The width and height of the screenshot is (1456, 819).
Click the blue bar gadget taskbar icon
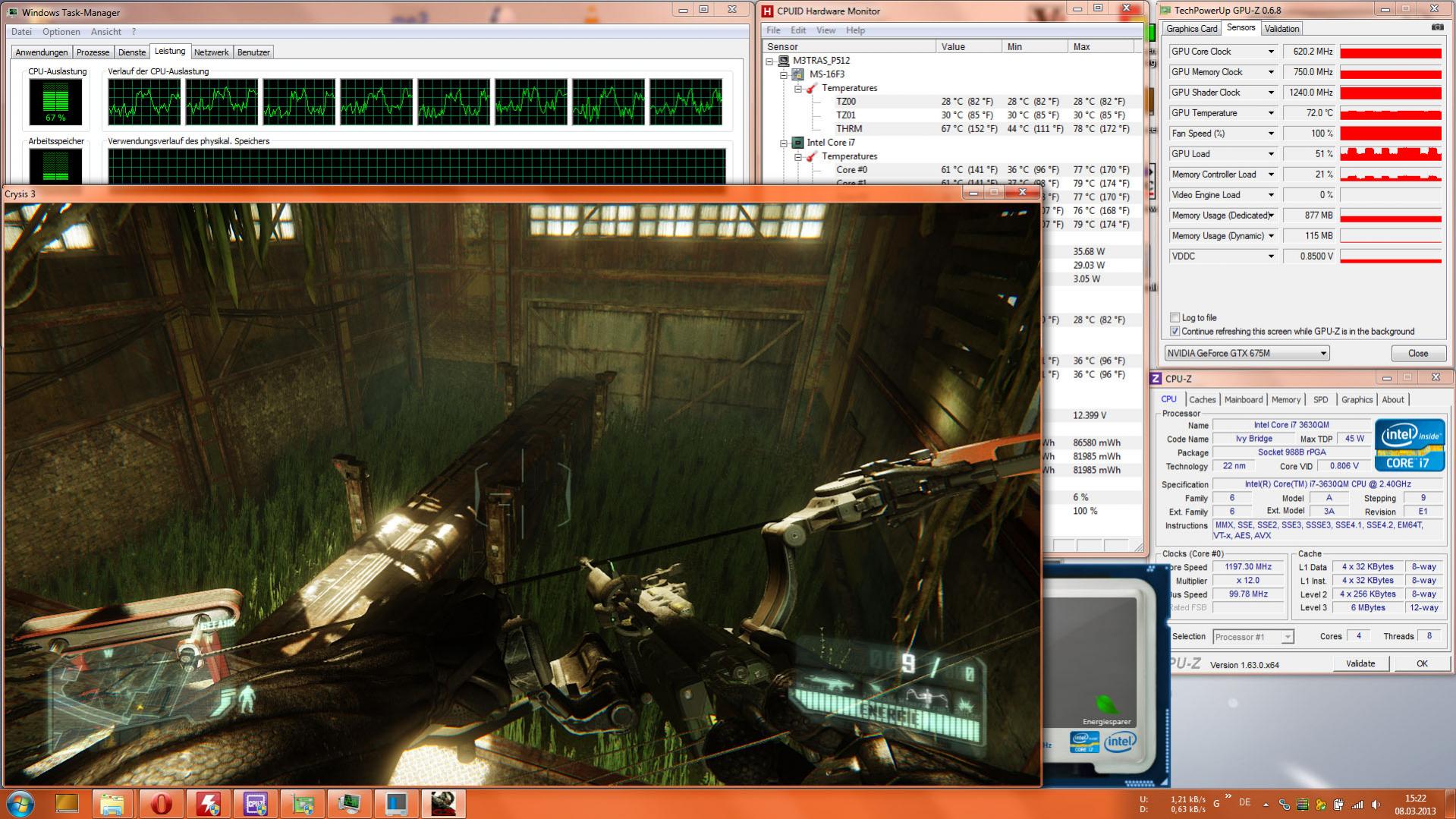point(396,803)
